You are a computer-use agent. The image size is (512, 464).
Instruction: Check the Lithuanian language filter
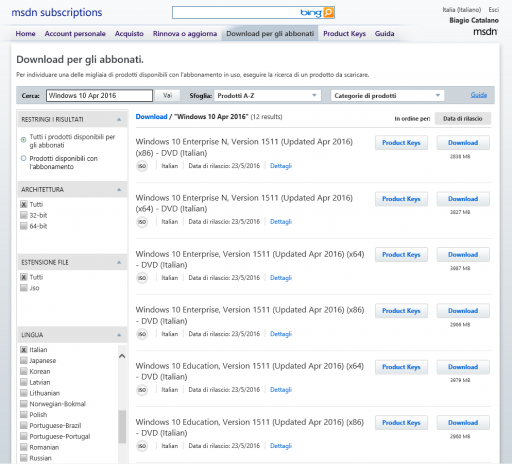pos(24,393)
